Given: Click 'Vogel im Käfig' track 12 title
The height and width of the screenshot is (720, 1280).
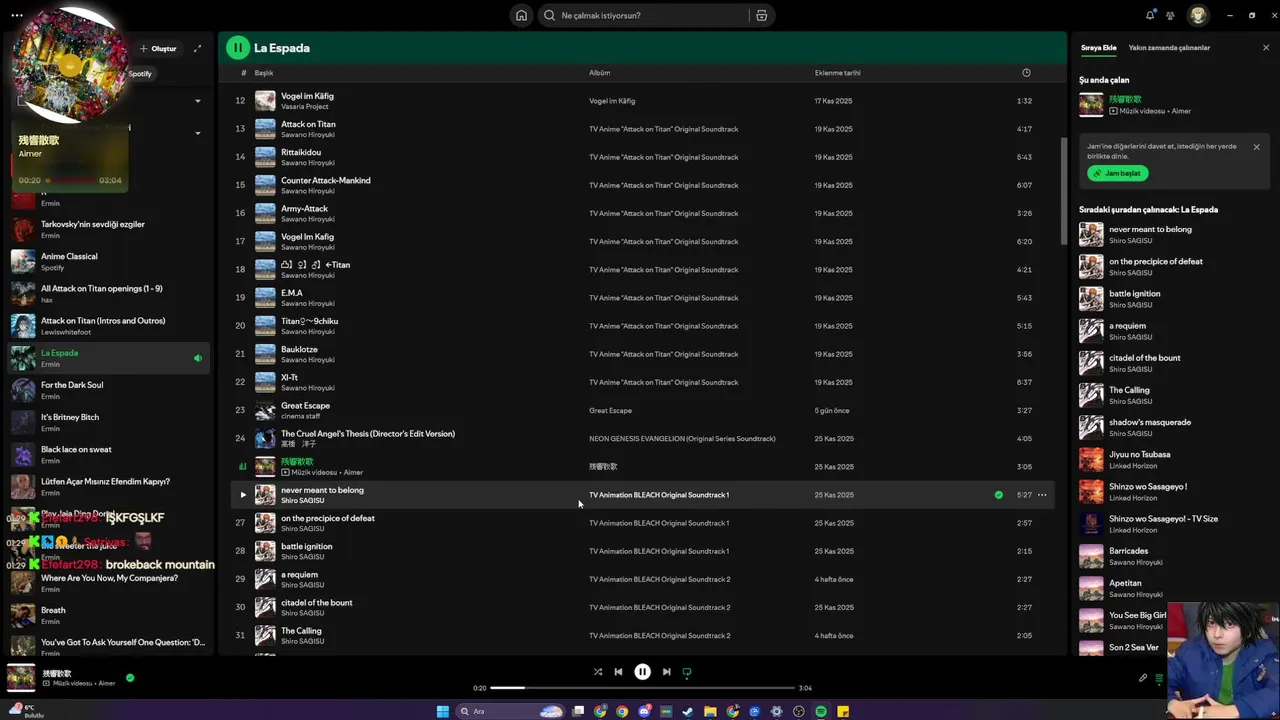Looking at the screenshot, I should (307, 96).
